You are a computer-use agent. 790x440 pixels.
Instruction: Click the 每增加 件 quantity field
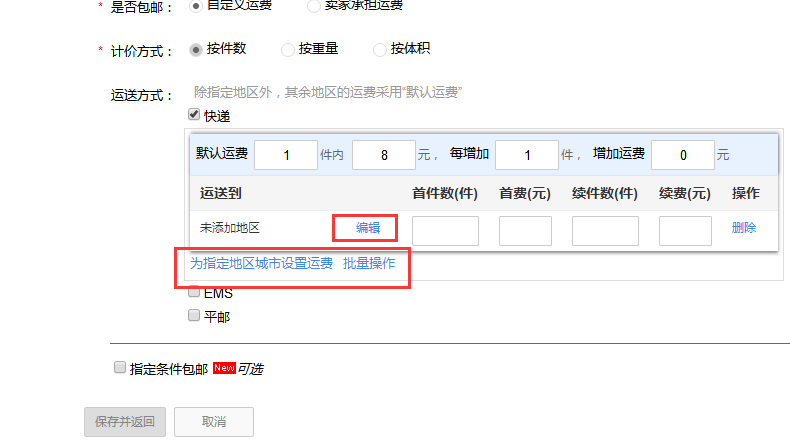[x=526, y=155]
